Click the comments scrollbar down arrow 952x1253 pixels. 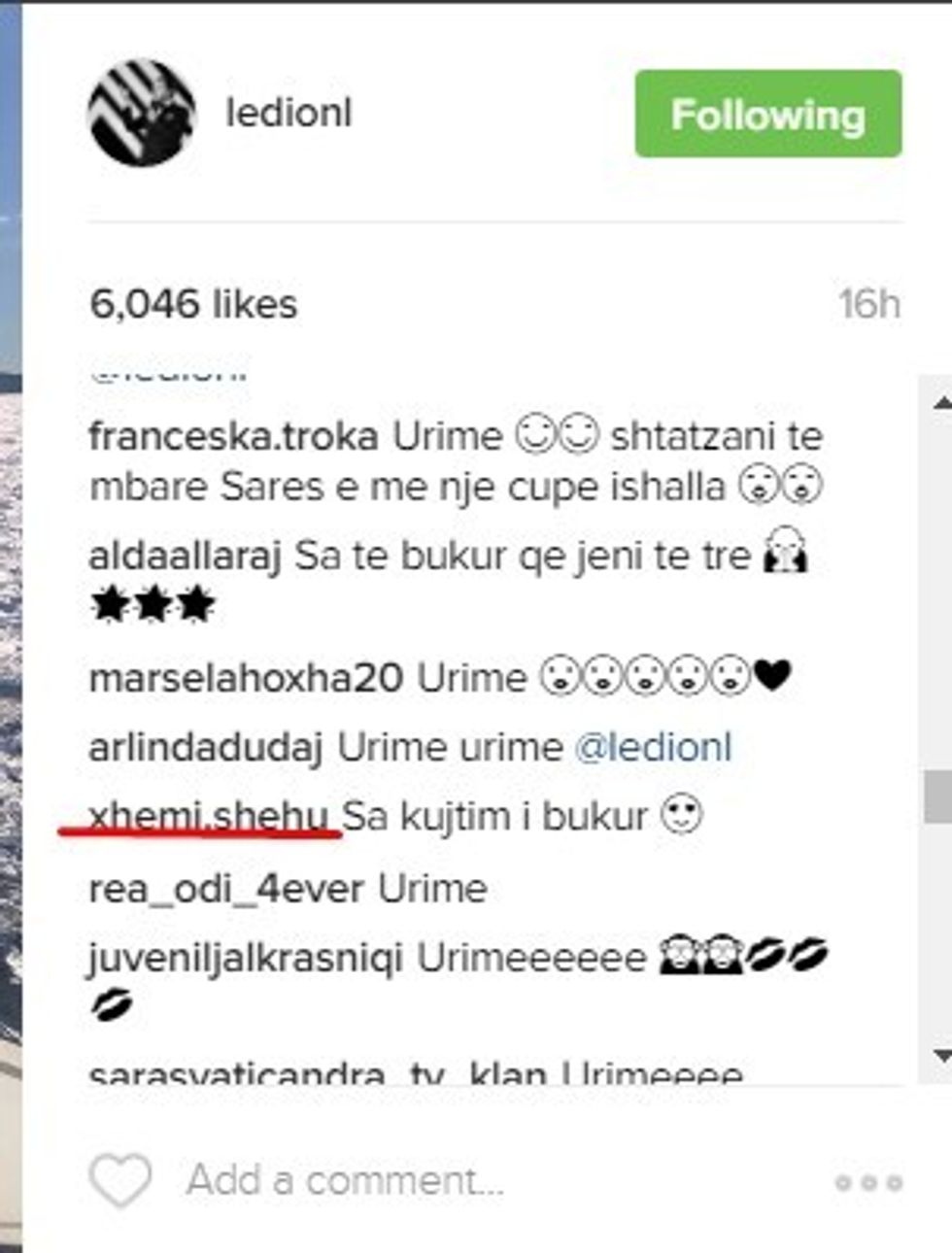[x=940, y=1056]
